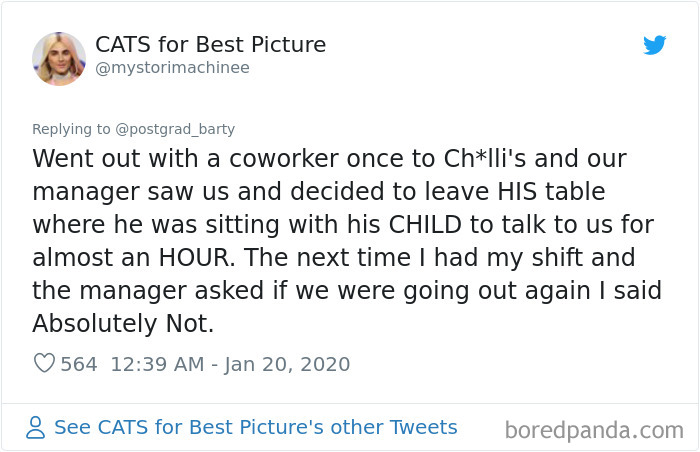
Task: Click the 564 likes count
Action: click(x=79, y=364)
